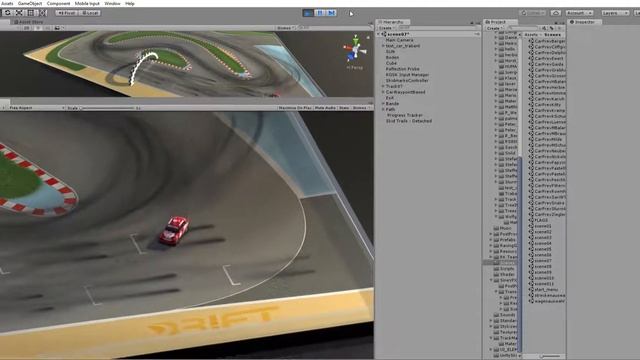640x360 pixels.
Task: Open the Free Aspect dropdown
Action: pyautogui.click(x=36, y=108)
